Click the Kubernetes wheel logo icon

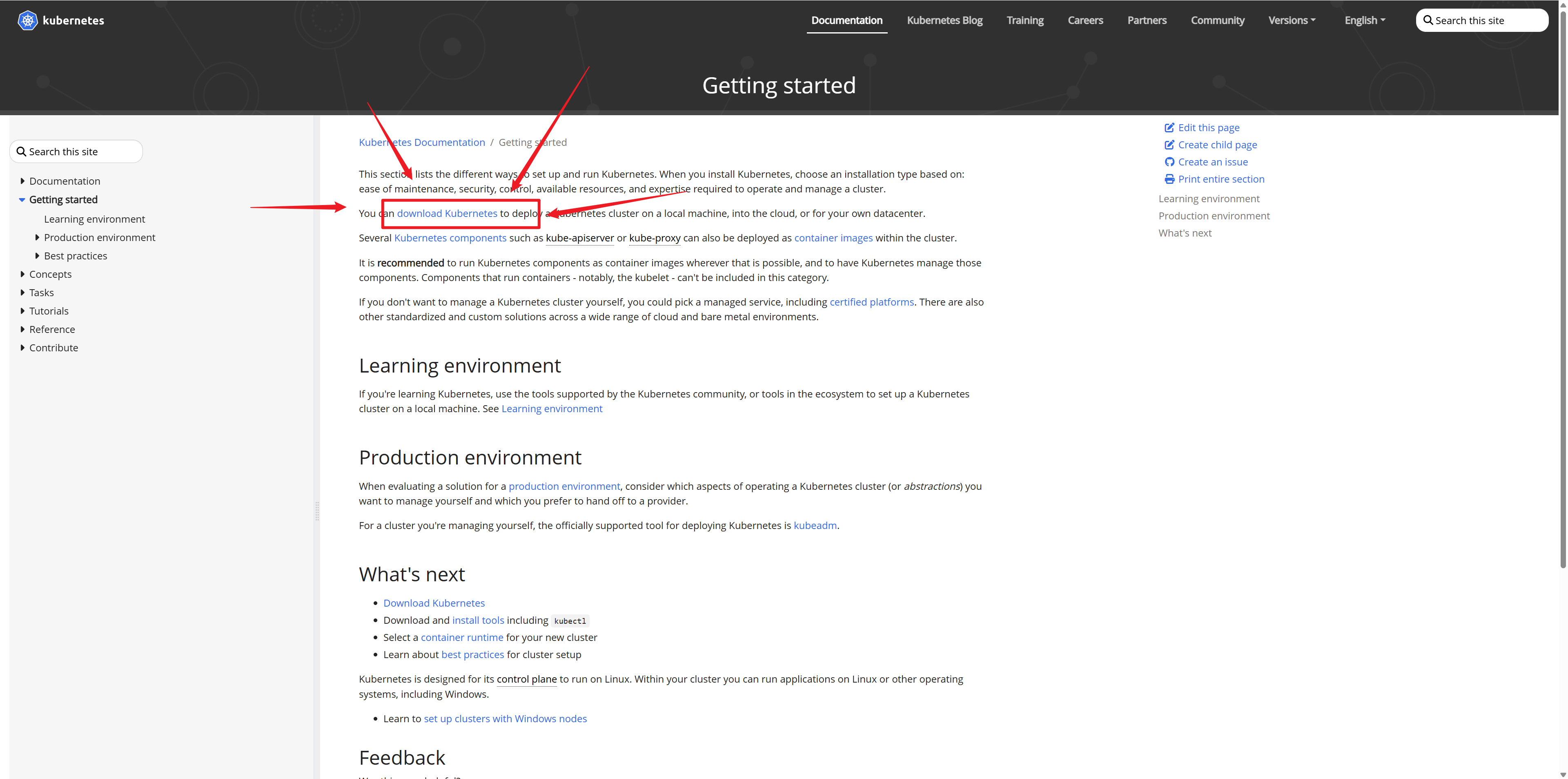pyautogui.click(x=27, y=20)
